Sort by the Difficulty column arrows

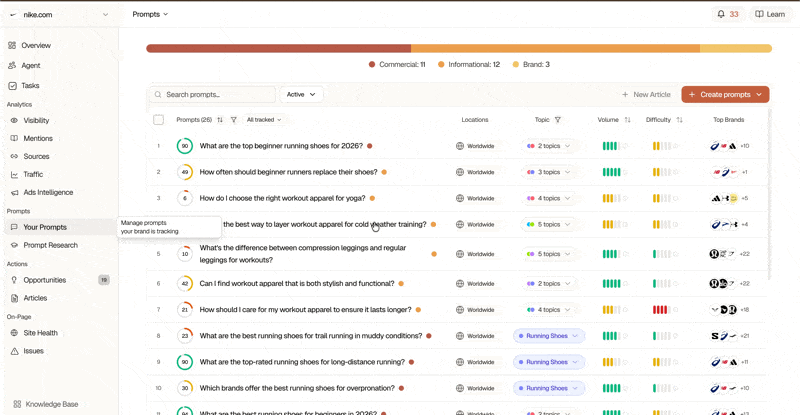pos(680,120)
